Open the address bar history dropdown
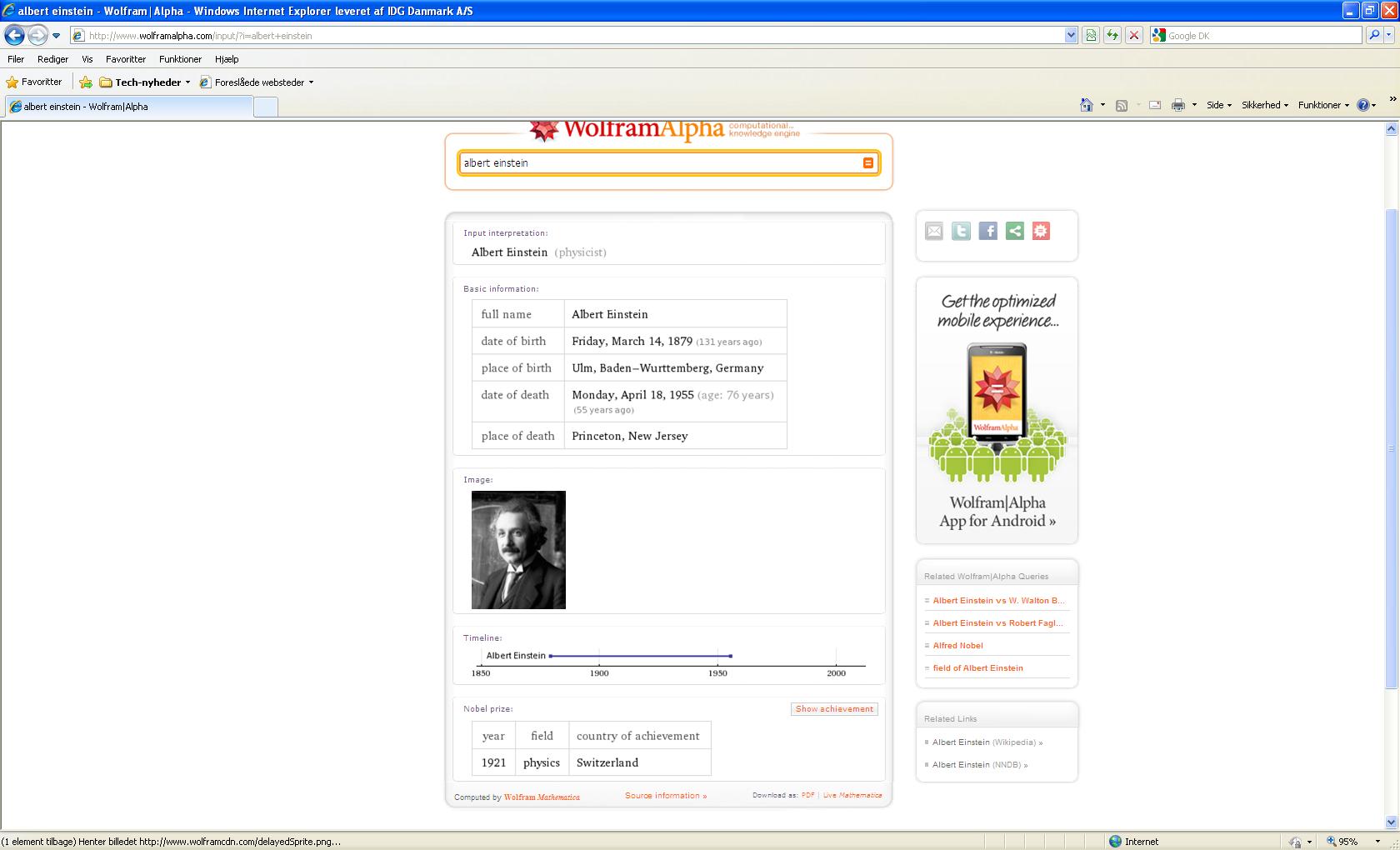This screenshot has height=850, width=1400. pos(1071,35)
